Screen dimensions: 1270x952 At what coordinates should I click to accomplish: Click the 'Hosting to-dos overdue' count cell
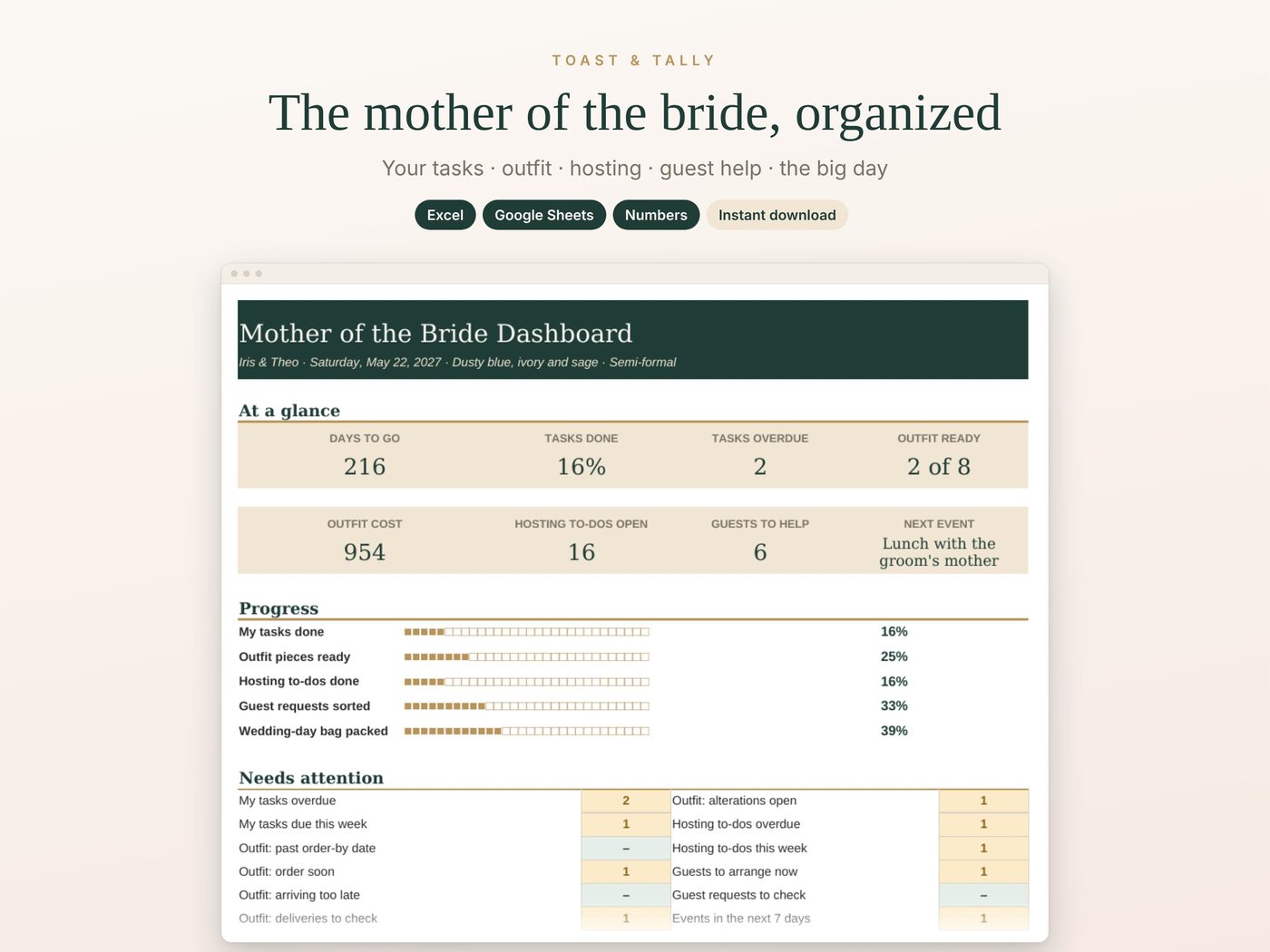(983, 824)
